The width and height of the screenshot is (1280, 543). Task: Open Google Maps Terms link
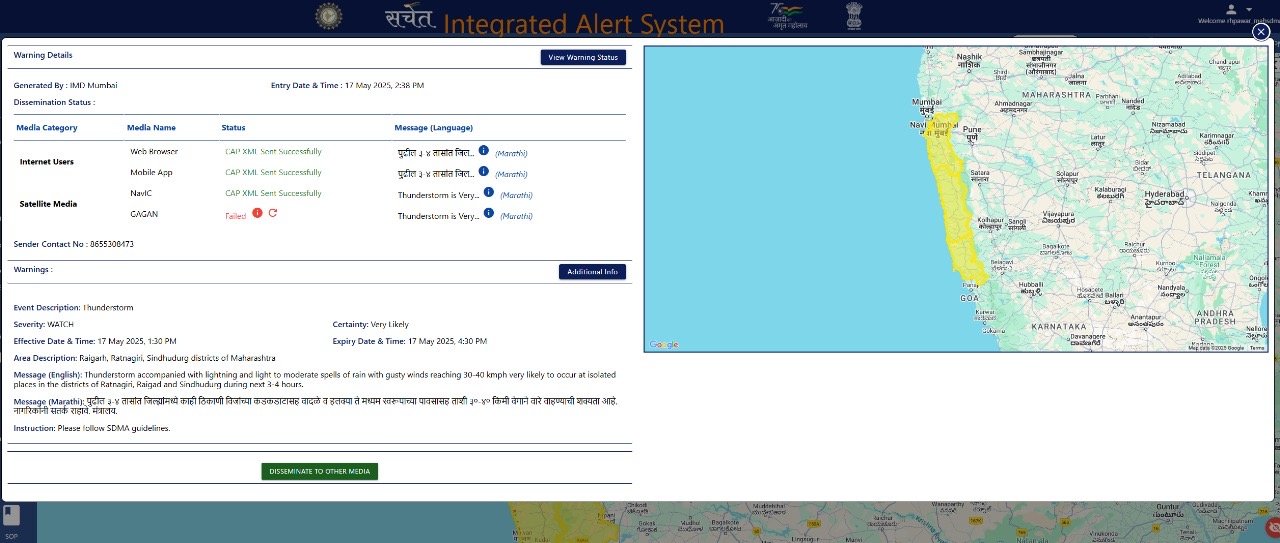pyautogui.click(x=1257, y=348)
